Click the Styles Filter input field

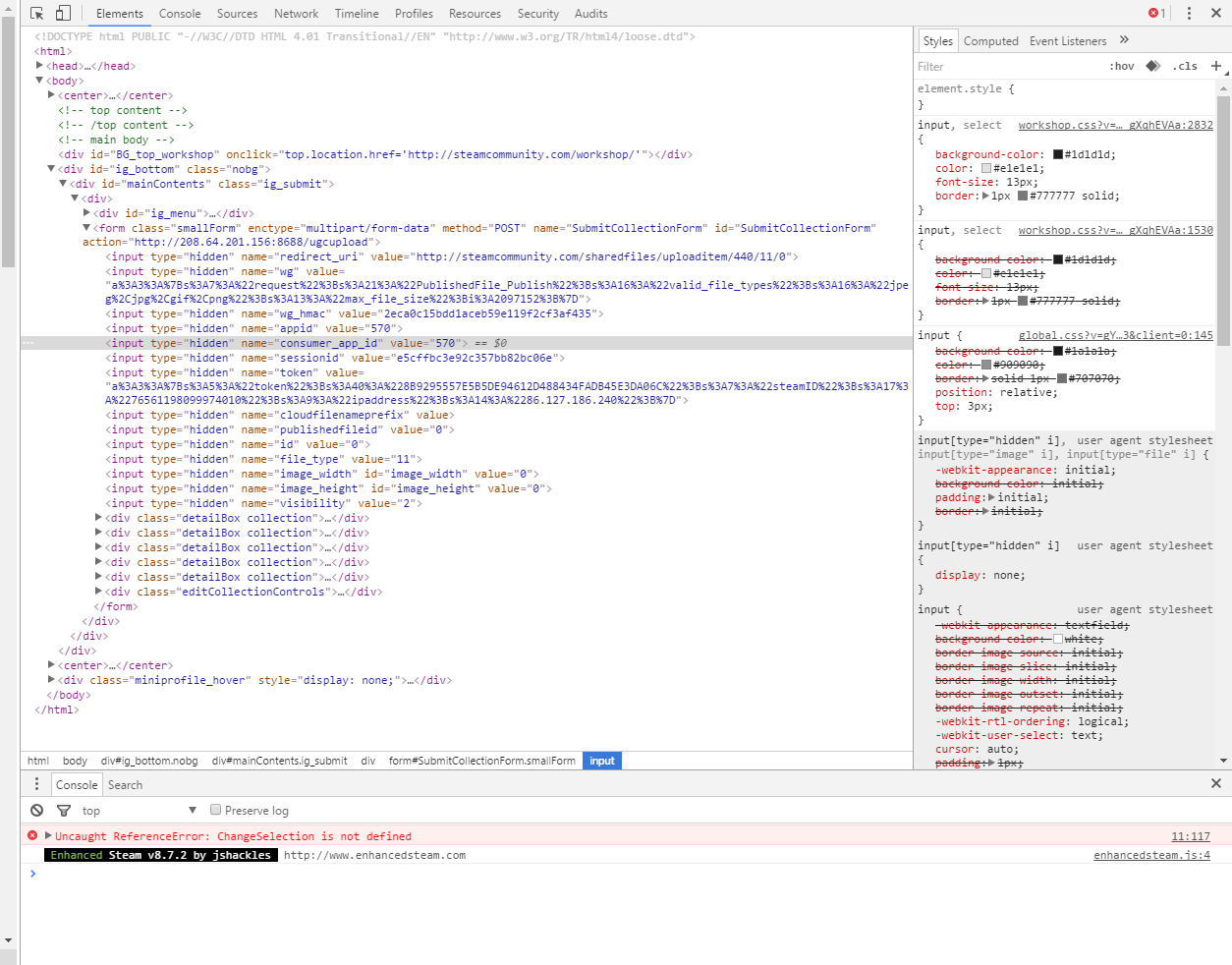1007,67
